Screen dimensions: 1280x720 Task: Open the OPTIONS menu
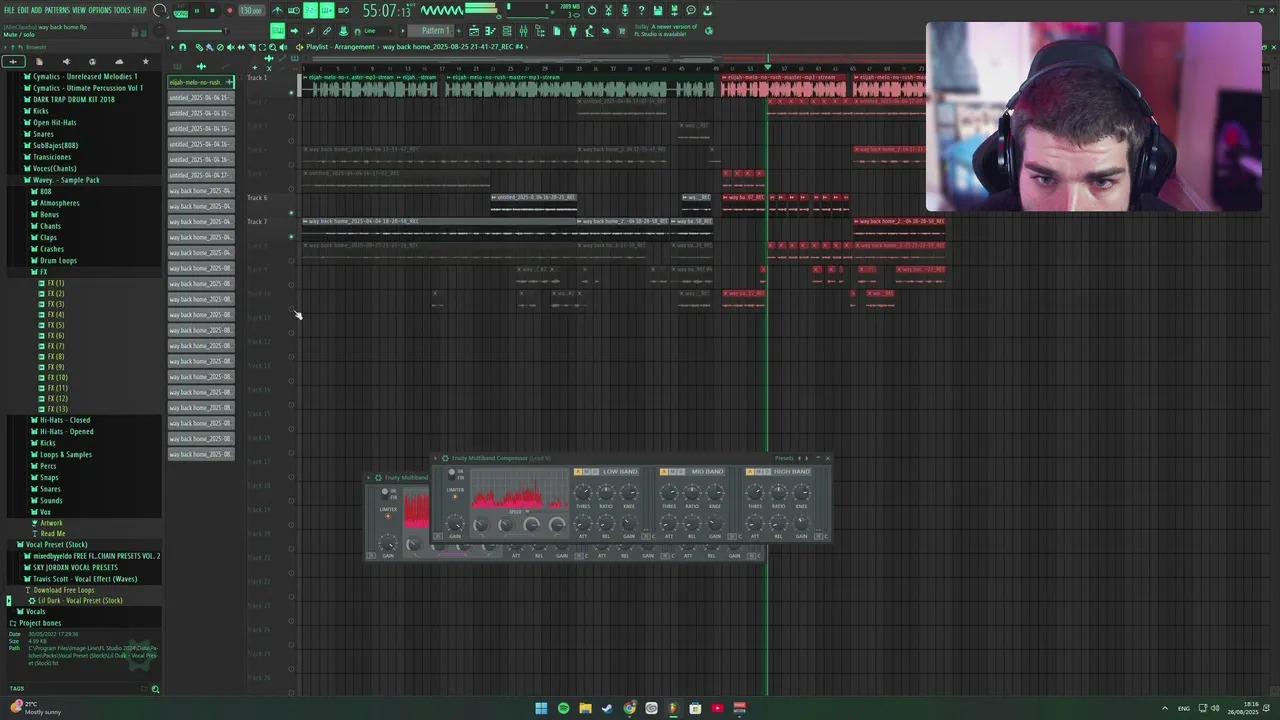coord(100,10)
